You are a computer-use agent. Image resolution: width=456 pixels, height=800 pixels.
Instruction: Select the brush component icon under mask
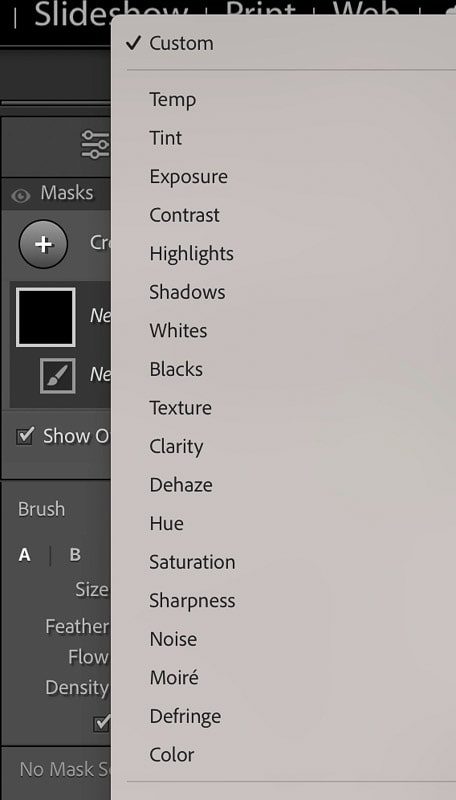click(58, 376)
